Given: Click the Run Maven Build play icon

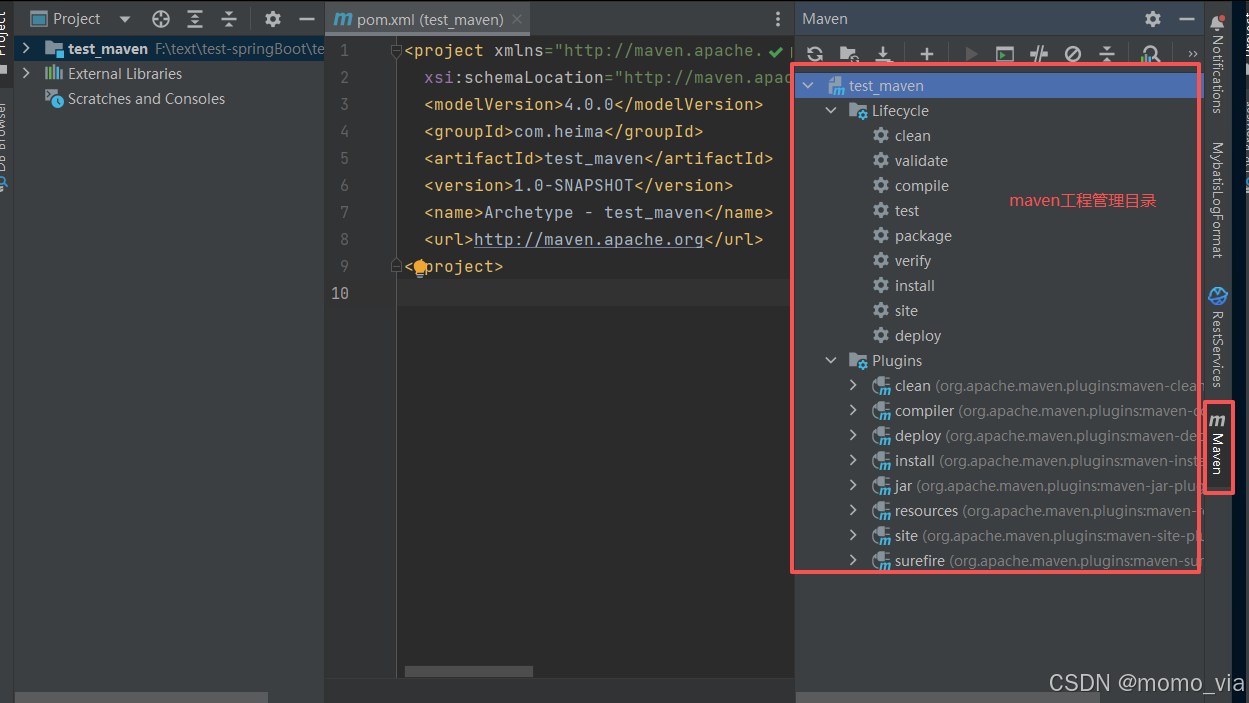Looking at the screenshot, I should pos(971,54).
